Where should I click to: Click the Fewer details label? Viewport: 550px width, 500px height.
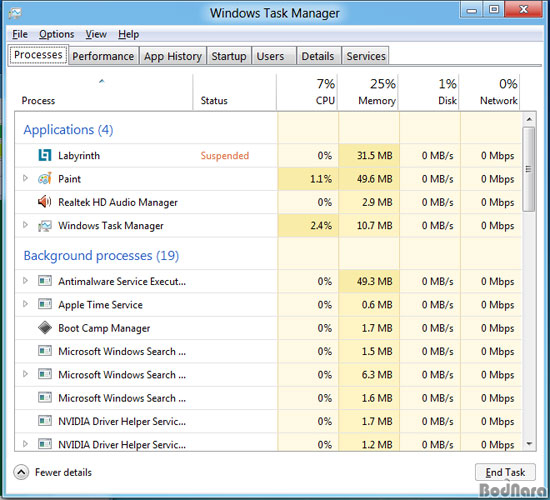(x=63, y=472)
